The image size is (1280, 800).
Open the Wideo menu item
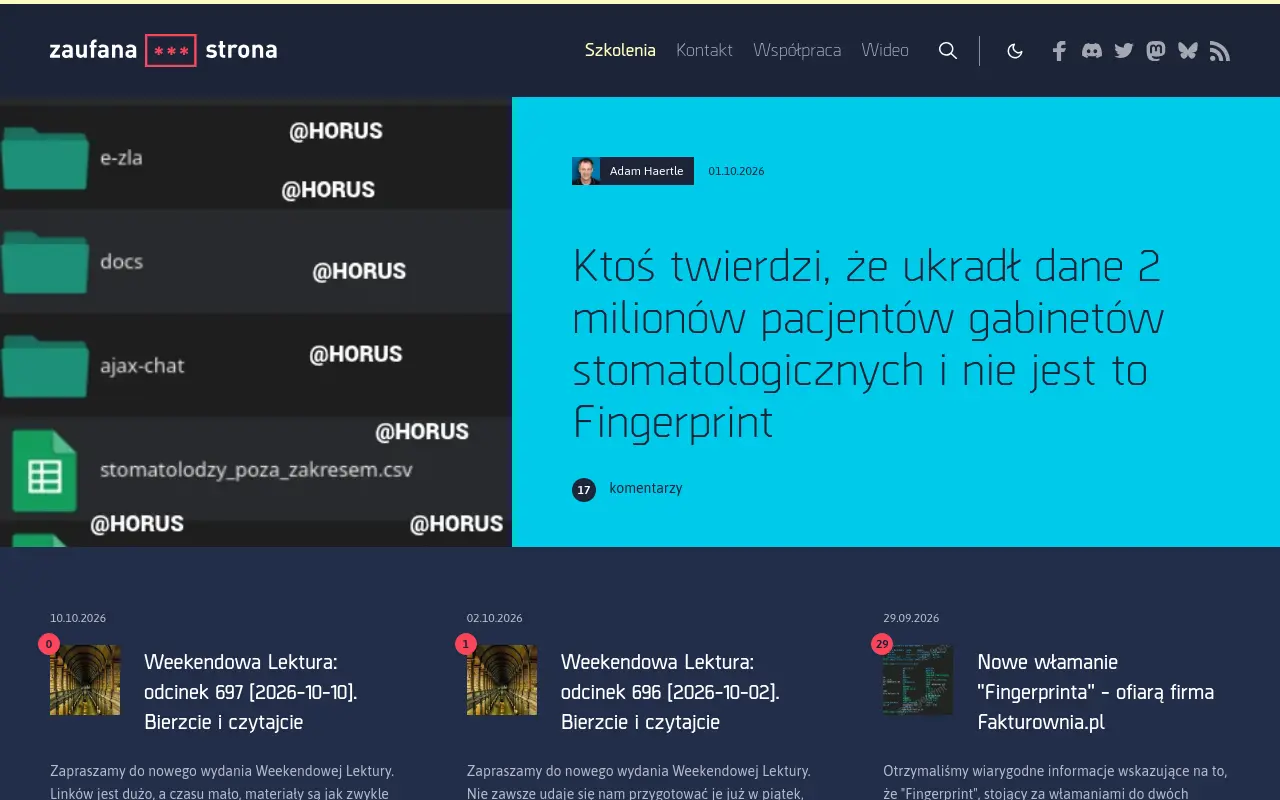885,50
